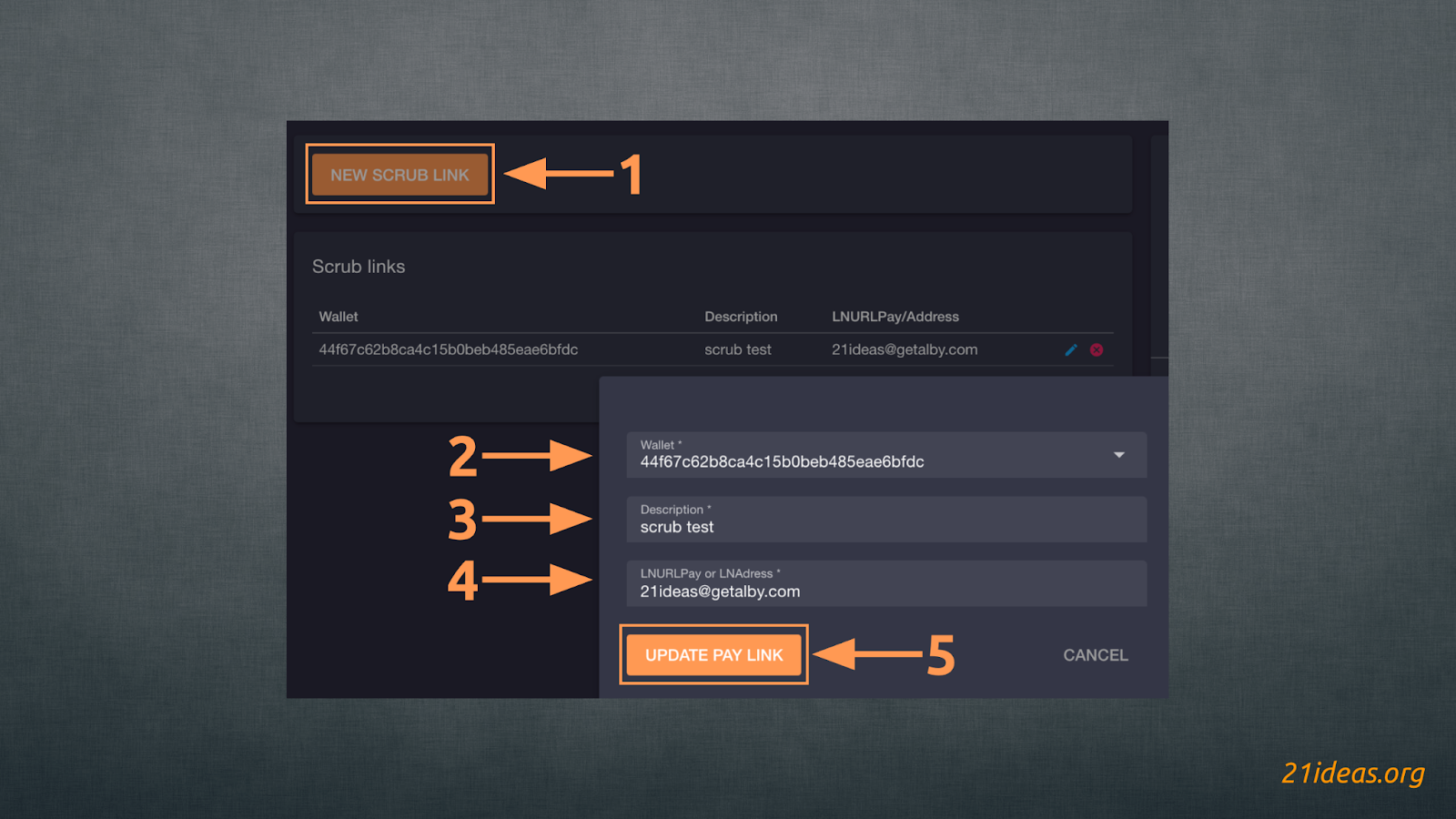Click the orange number 5 annotation
The width and height of the screenshot is (1456, 819).
coord(941,656)
